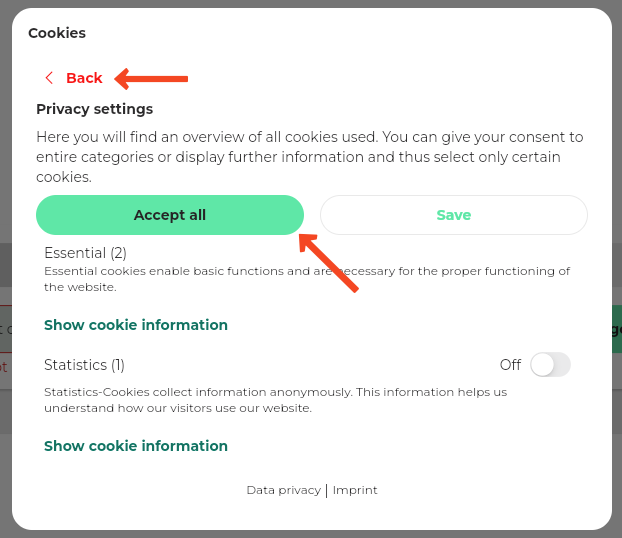This screenshot has height=538, width=622.
Task: Open the 'Imprint' footer link
Action: pos(355,490)
